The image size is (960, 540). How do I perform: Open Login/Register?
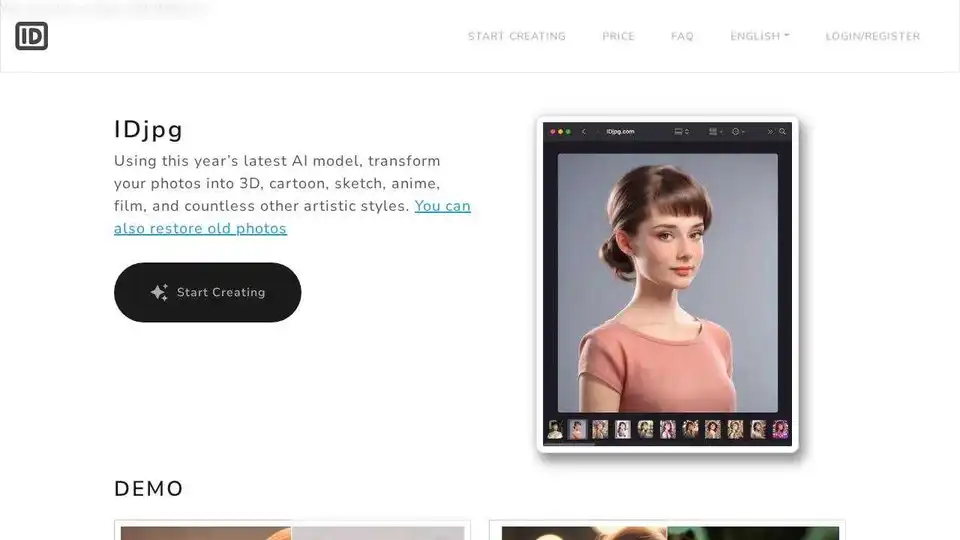pos(872,36)
